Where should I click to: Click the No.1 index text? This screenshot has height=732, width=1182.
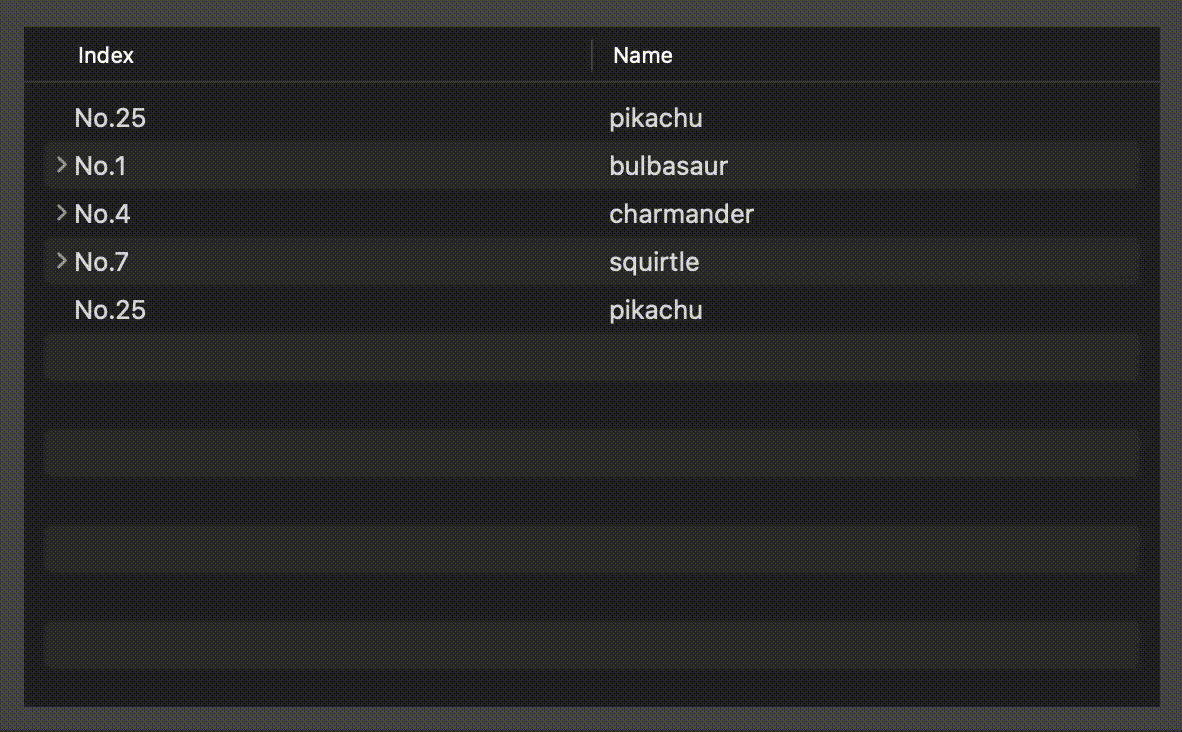coord(100,166)
